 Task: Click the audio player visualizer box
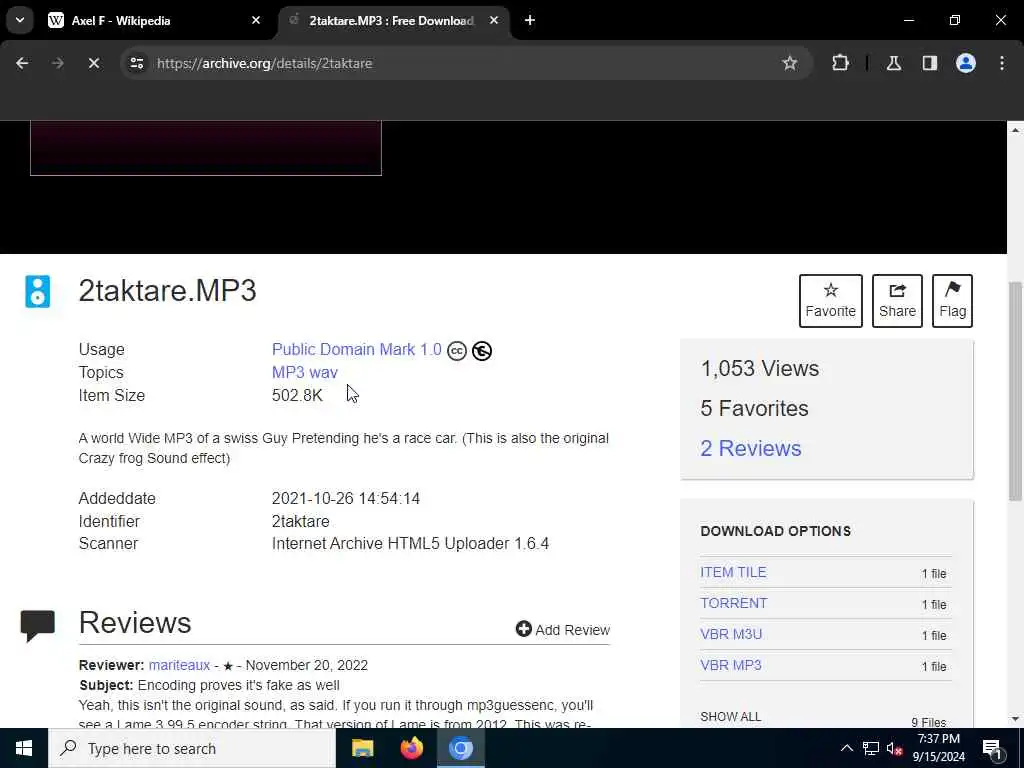206,148
